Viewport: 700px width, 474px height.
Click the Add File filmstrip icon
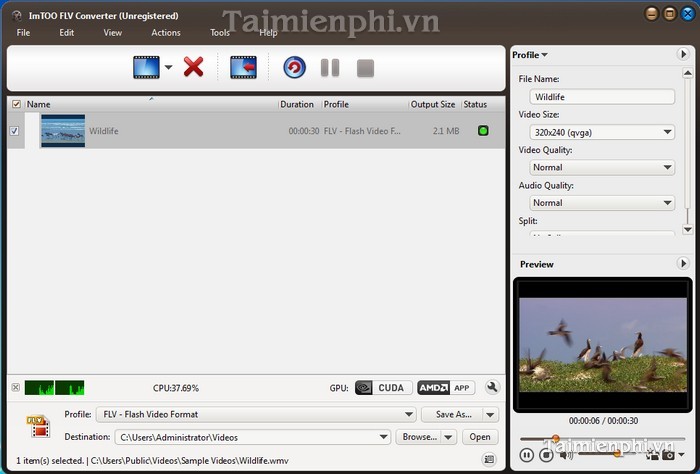point(146,67)
